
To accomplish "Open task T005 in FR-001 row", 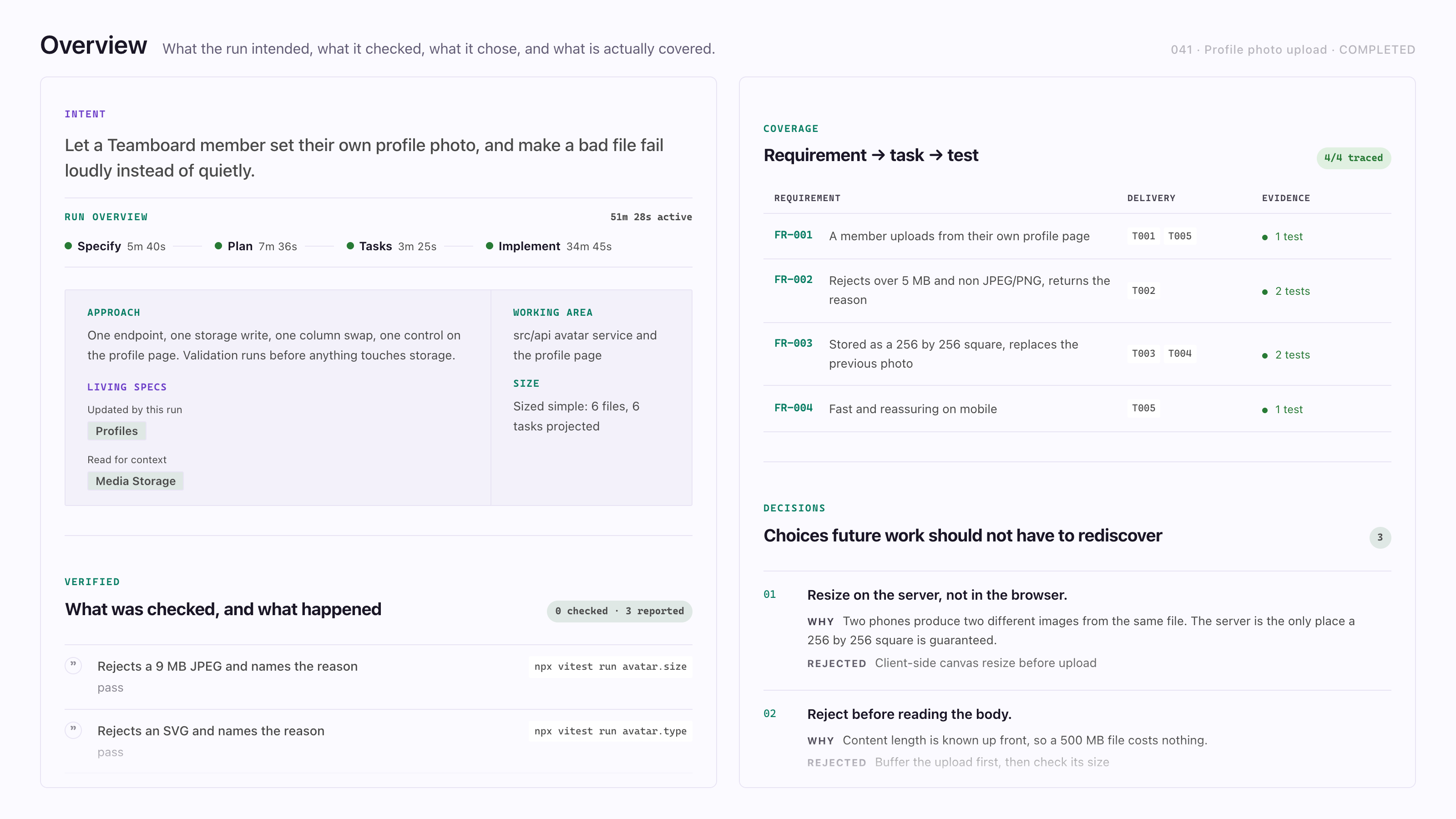I will click(1180, 236).
